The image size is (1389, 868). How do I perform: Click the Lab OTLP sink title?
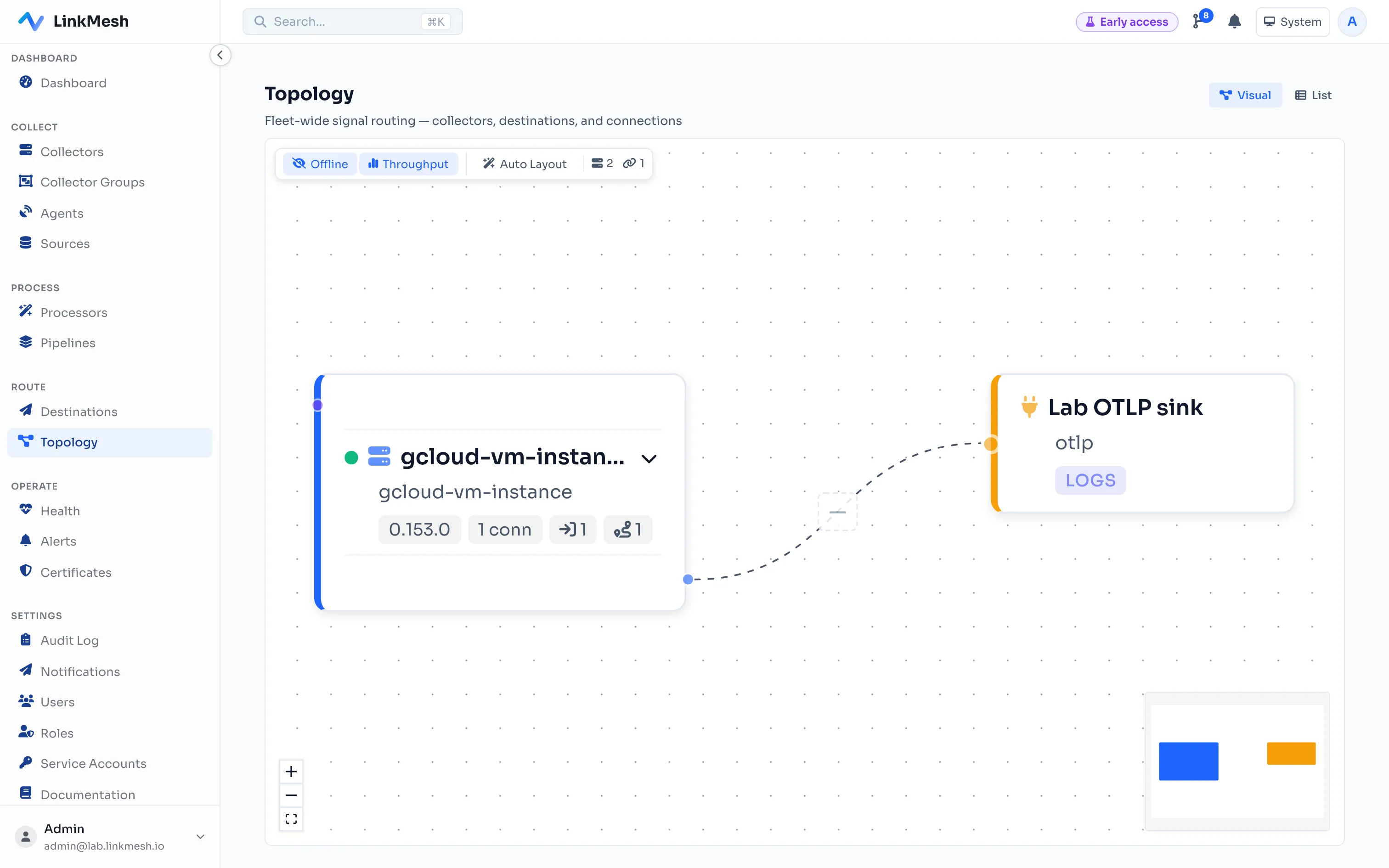pyautogui.click(x=1125, y=407)
